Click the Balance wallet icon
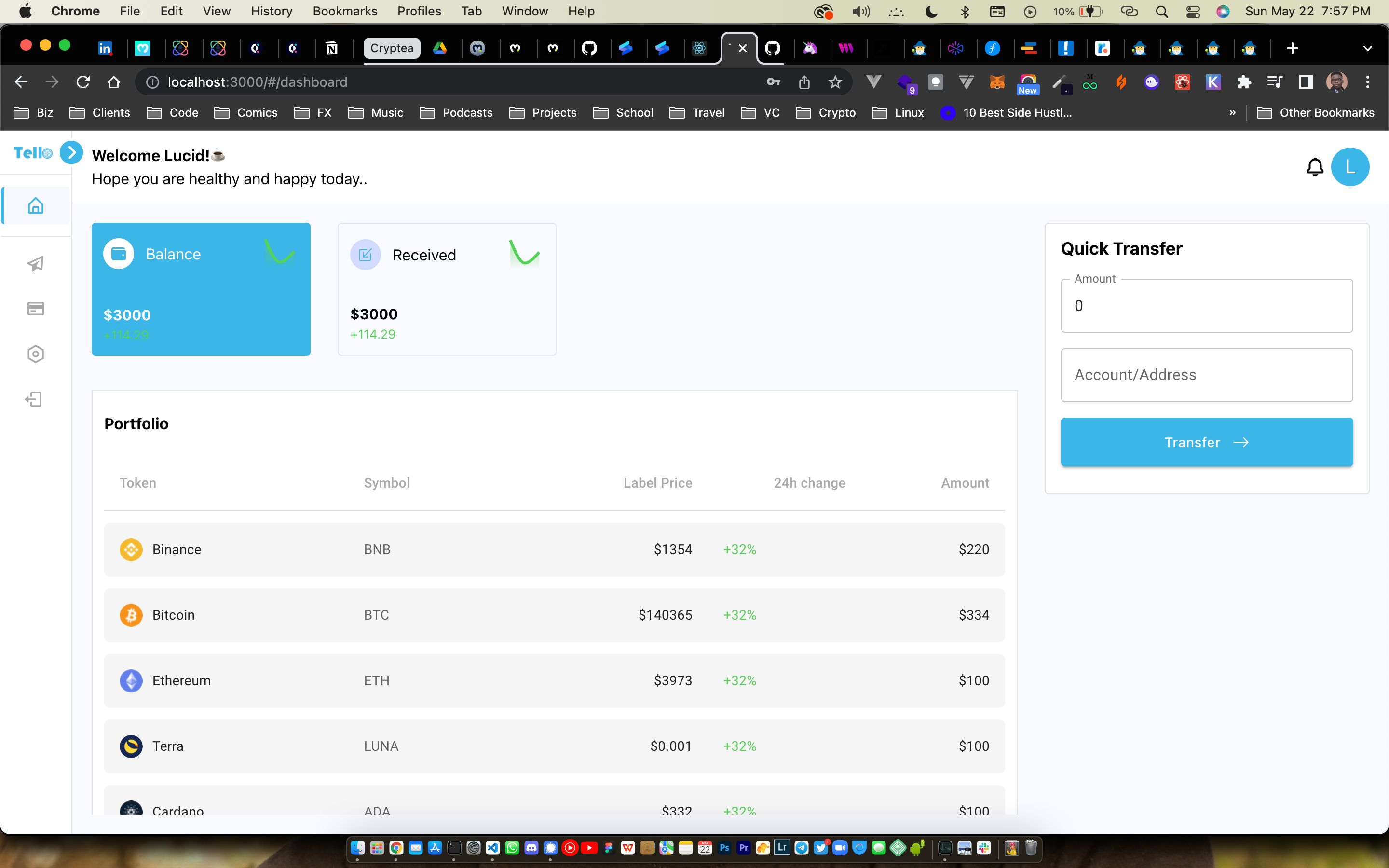The height and width of the screenshot is (868, 1389). pos(119,254)
